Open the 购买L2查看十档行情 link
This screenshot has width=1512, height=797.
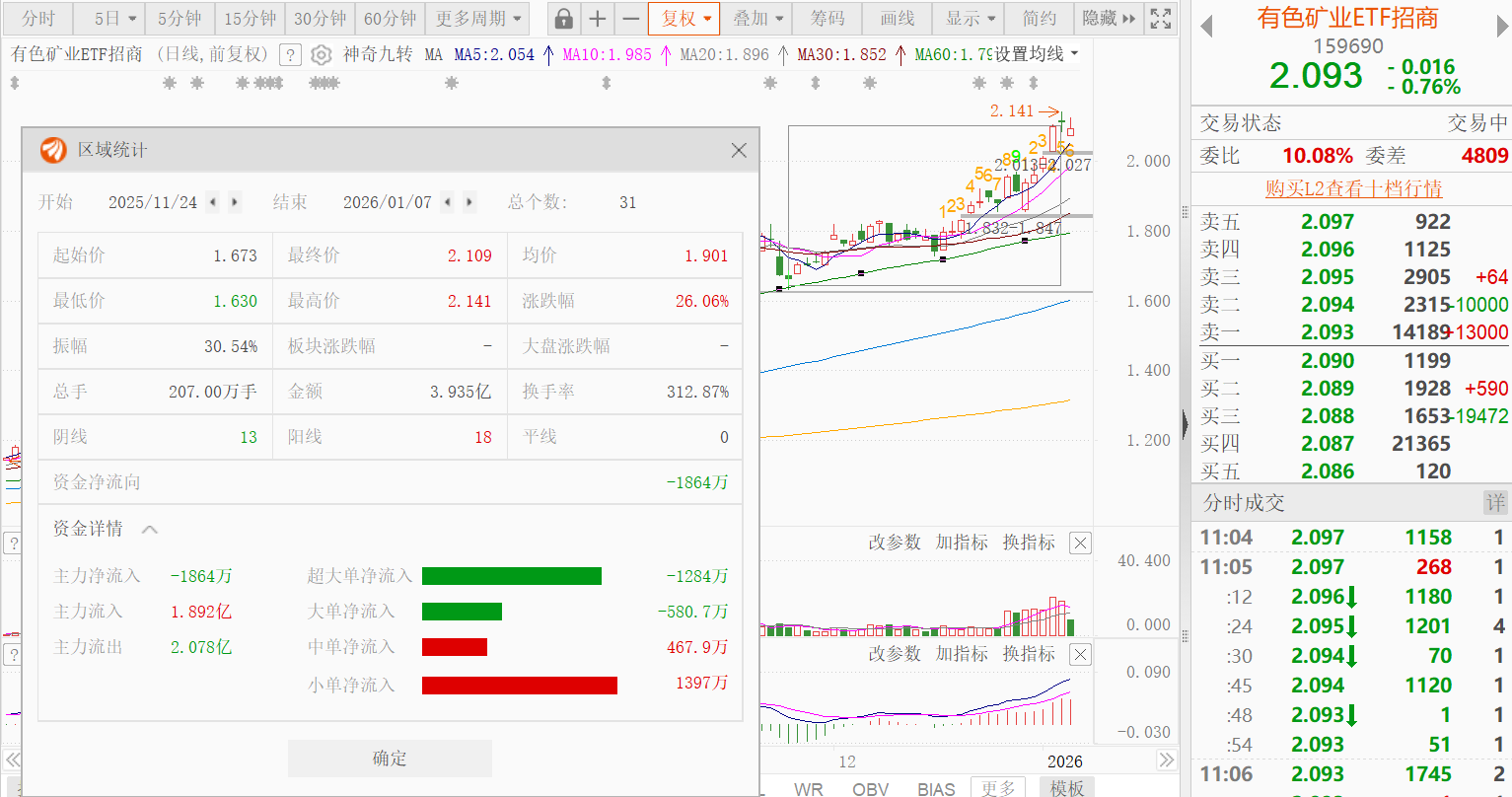click(1353, 188)
